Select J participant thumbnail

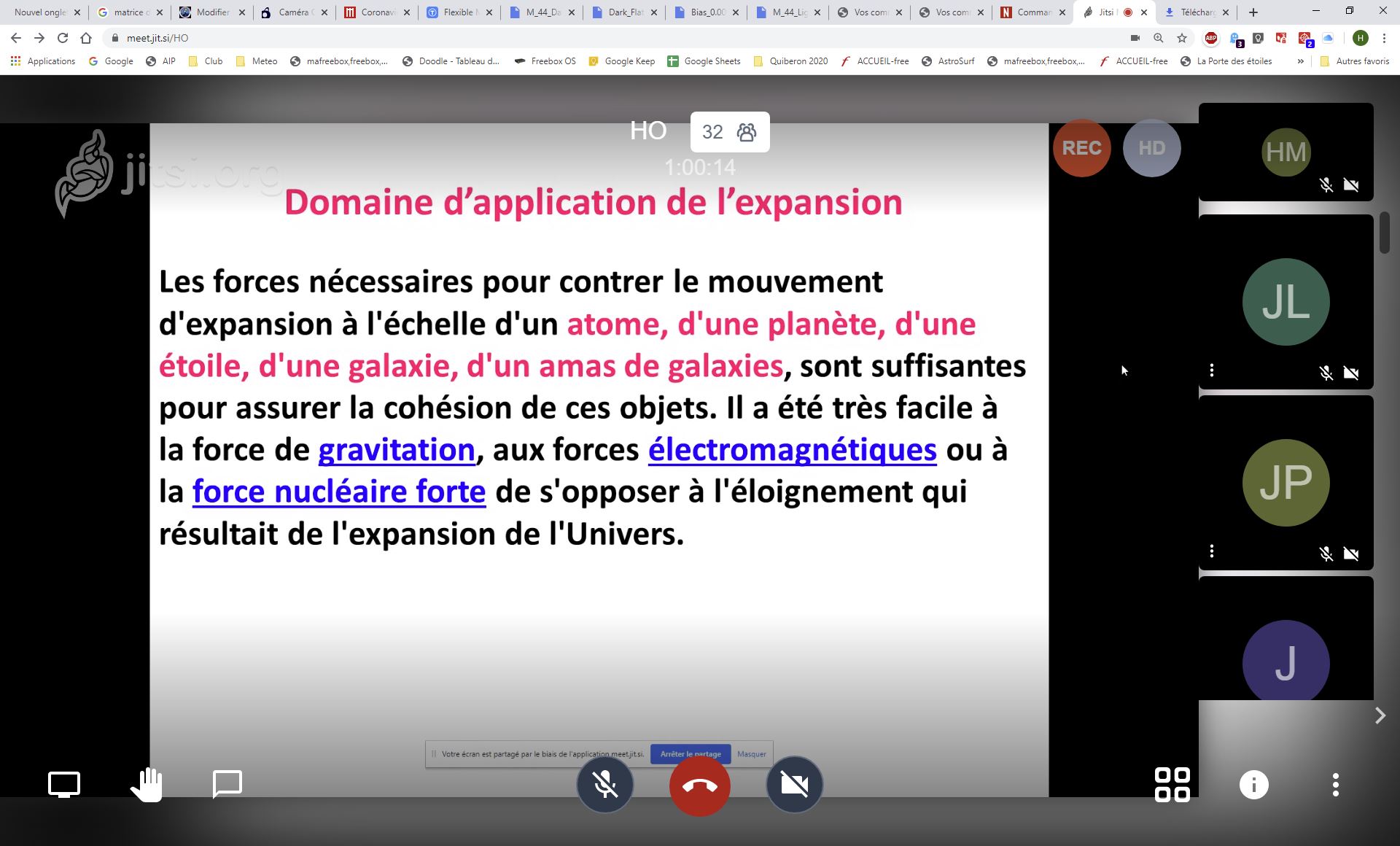pyautogui.click(x=1286, y=638)
